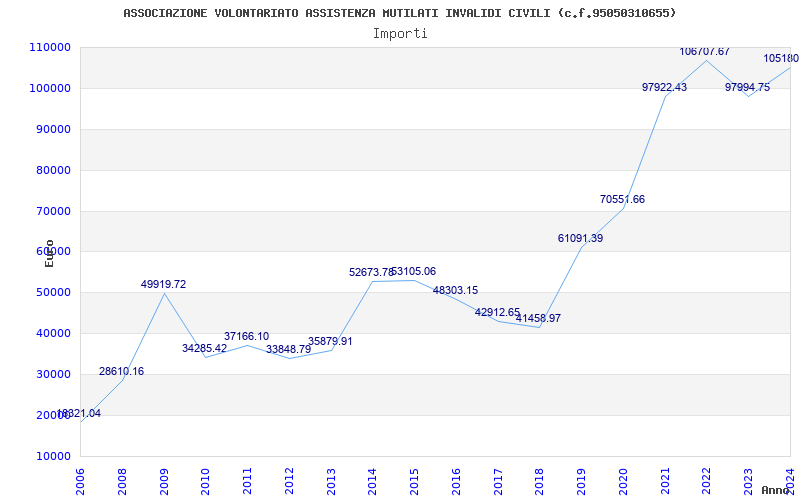Image resolution: width=800 pixels, height=500 pixels.
Task: Click the y-axis tick label 10000
Action: [x=56, y=456]
